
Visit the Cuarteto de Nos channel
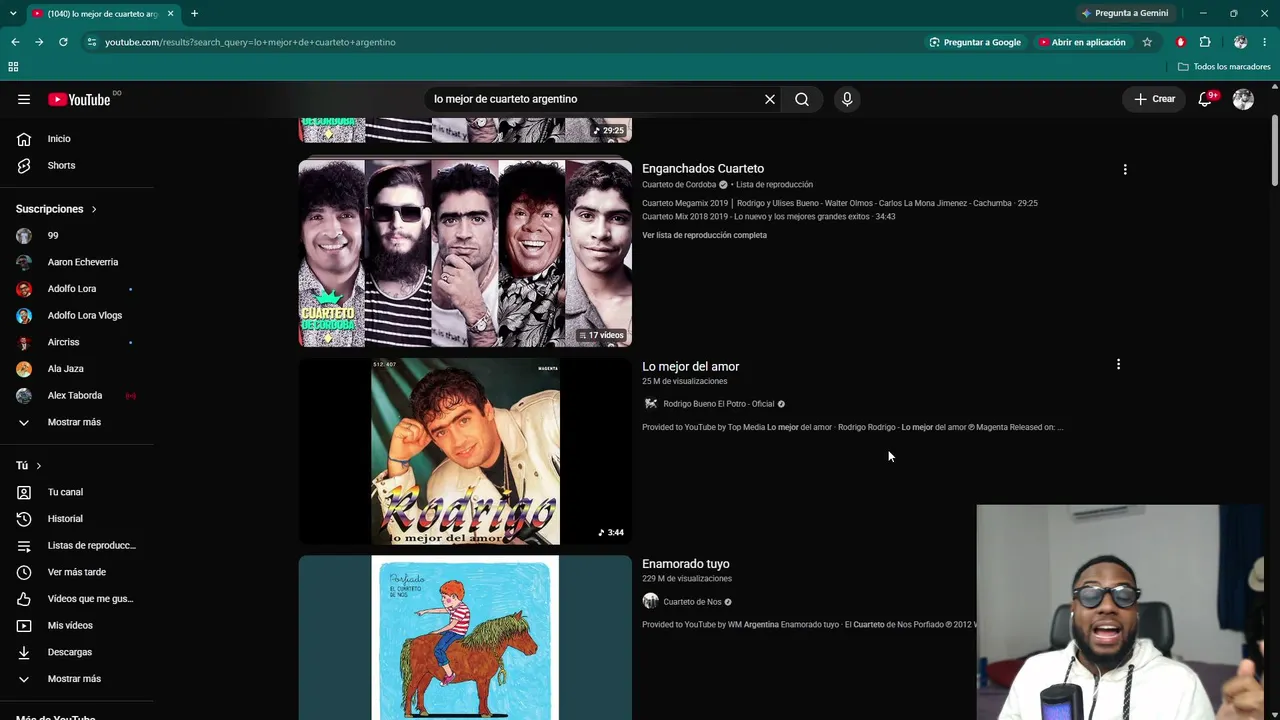pyautogui.click(x=692, y=602)
